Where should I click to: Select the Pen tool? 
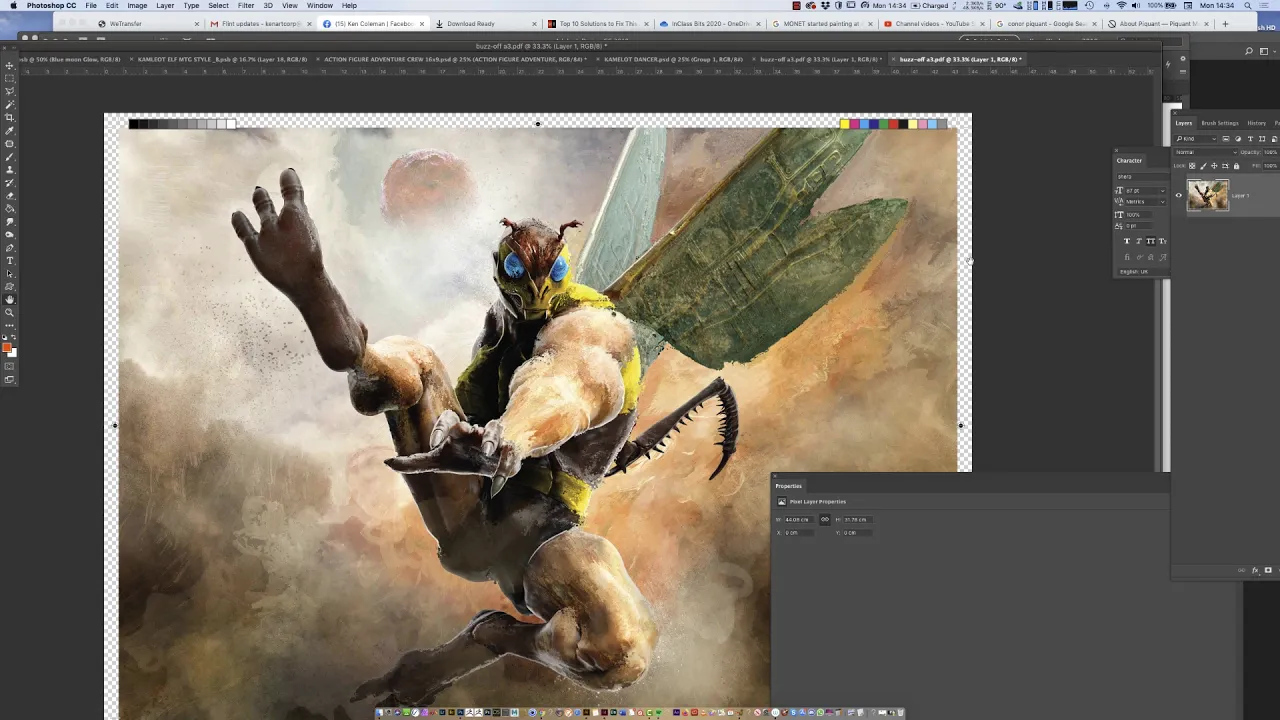(10, 247)
